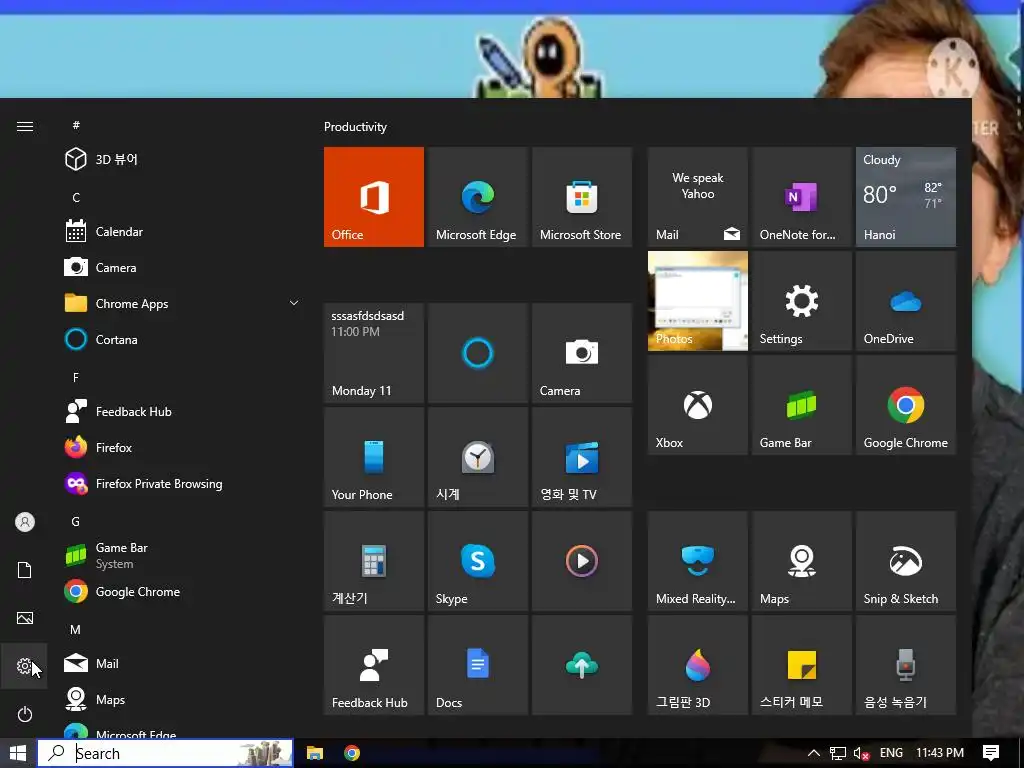Open the 계산기 calculator tile
Screen dimensions: 1024x768
(x=374, y=561)
